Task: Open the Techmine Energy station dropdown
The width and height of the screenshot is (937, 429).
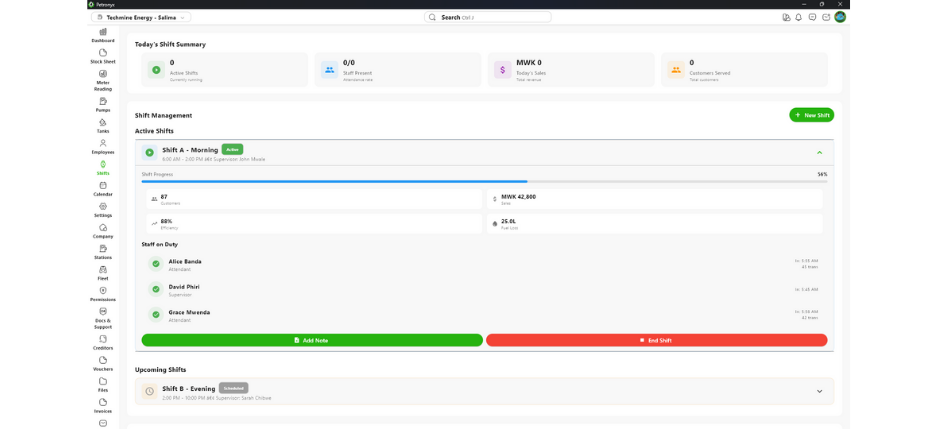Action: pyautogui.click(x=141, y=17)
